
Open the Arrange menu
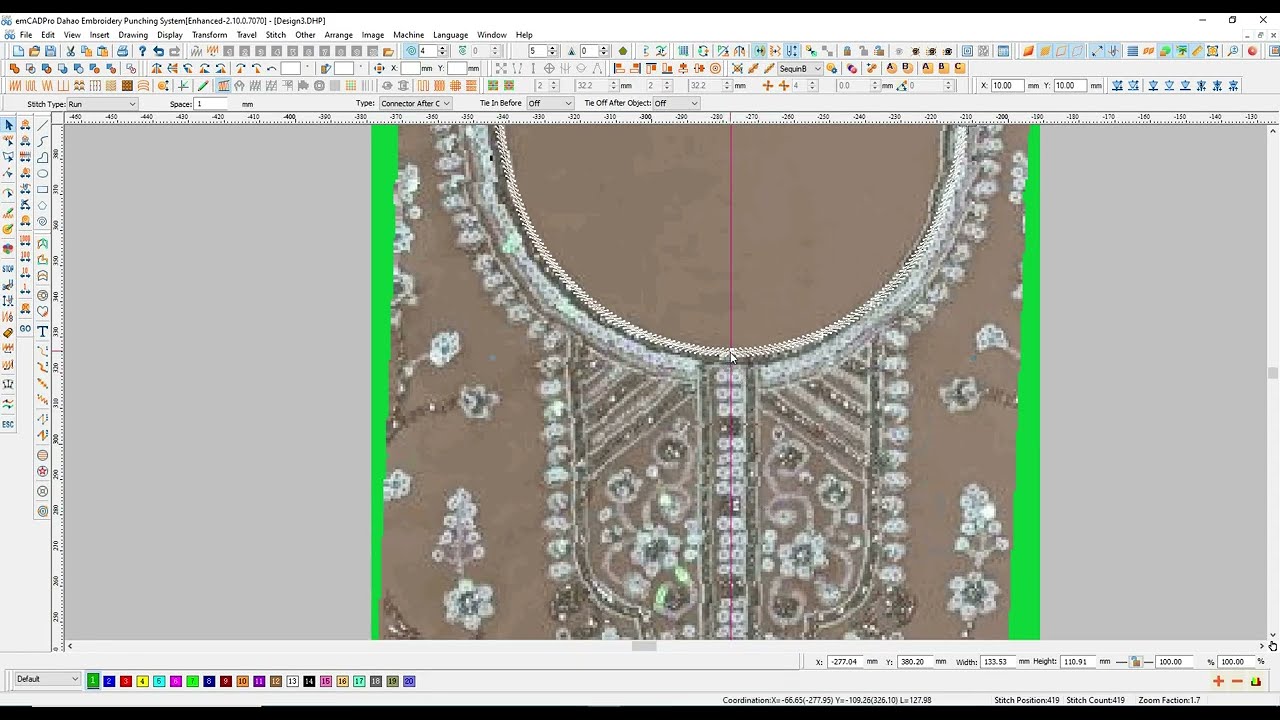pos(338,35)
